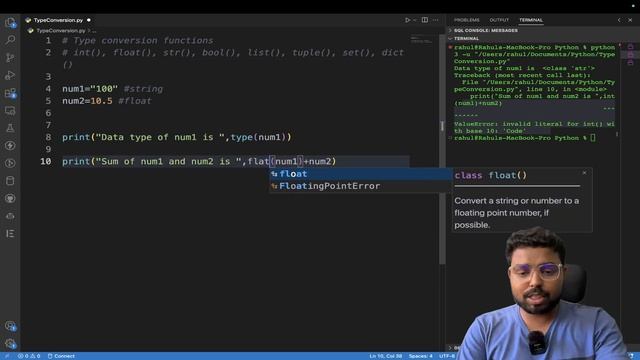Click the editor minimap preview
Viewport: 640px width, 360px height.
[x=421, y=40]
